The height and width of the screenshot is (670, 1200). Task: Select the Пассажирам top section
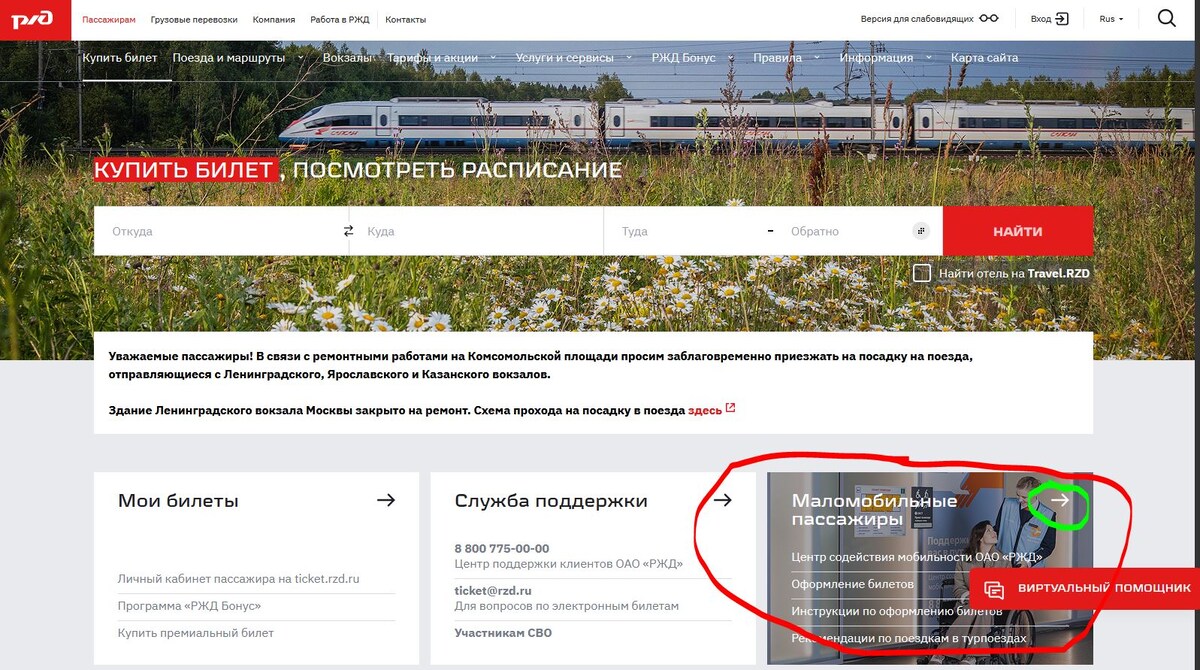pyautogui.click(x=109, y=19)
